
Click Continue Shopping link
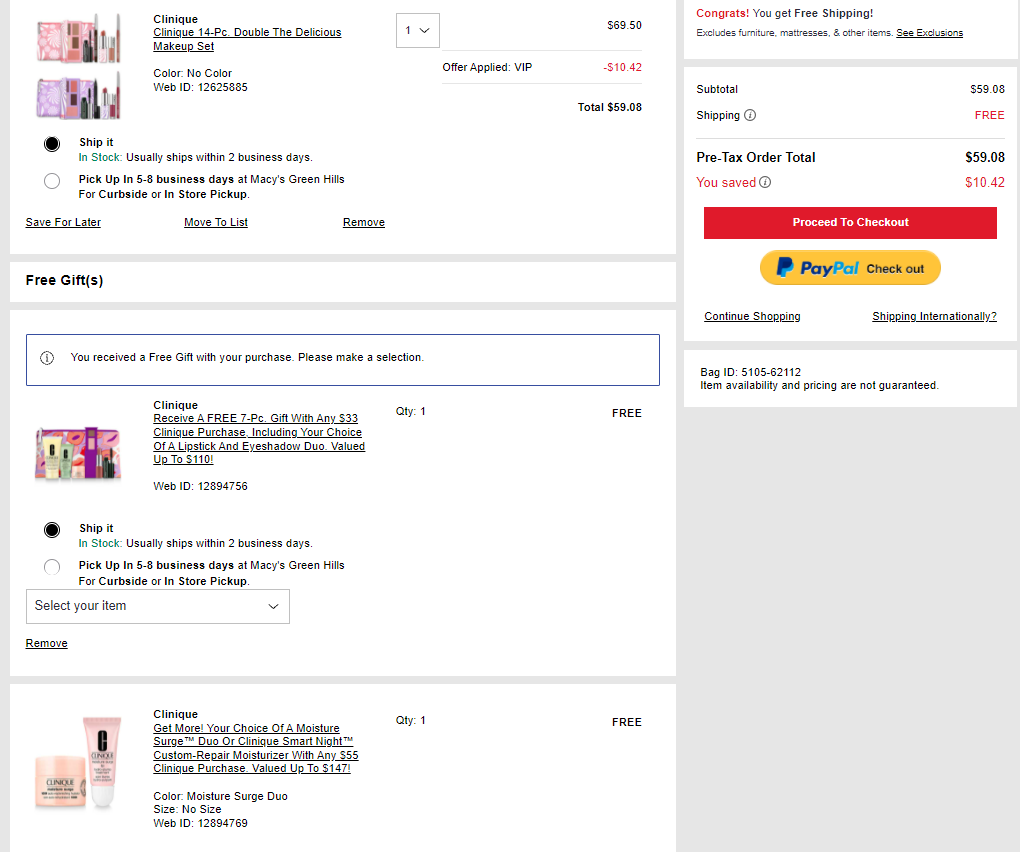(752, 316)
